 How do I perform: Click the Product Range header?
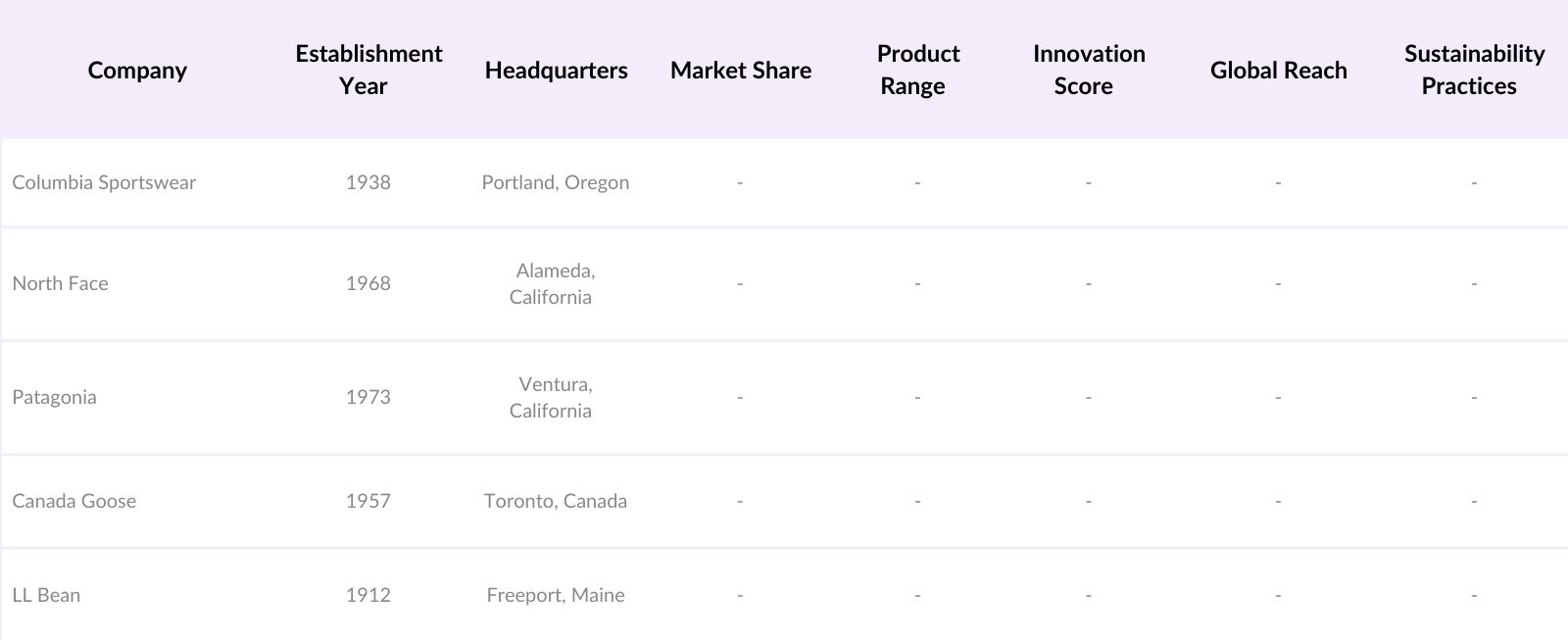point(917,70)
